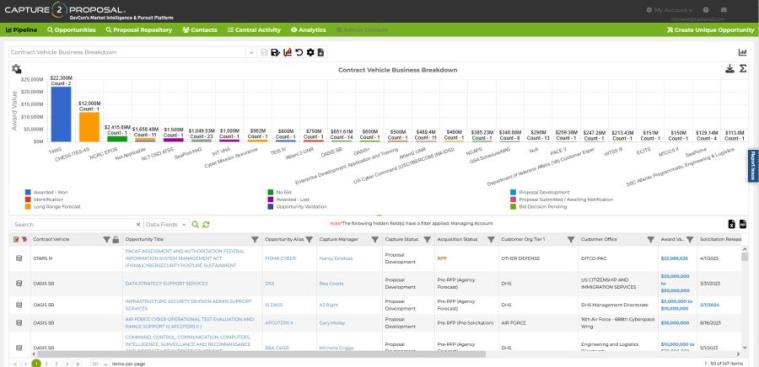Click the chart configuration gears icon above the y-axis

point(16,69)
